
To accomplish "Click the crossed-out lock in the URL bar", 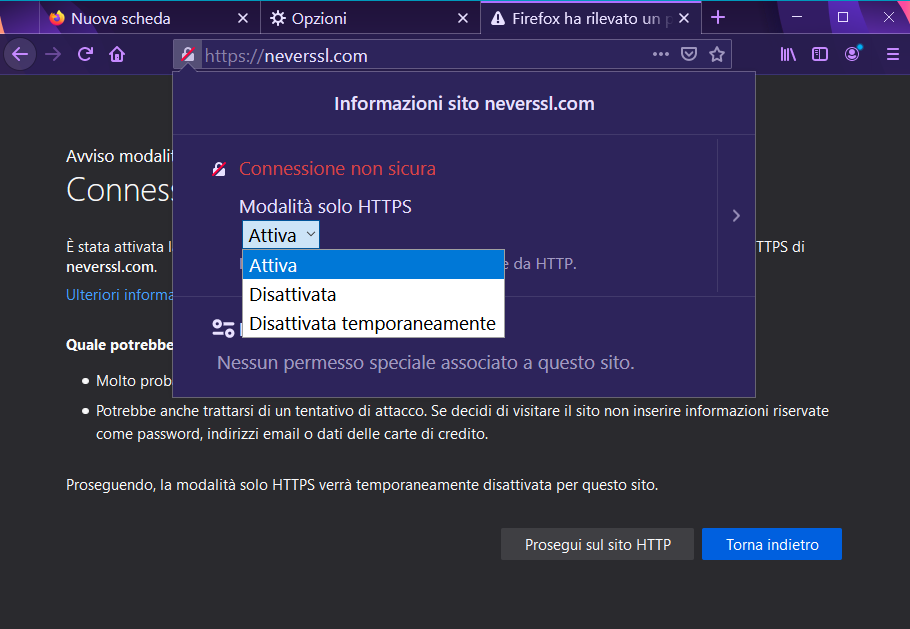I will [x=187, y=55].
